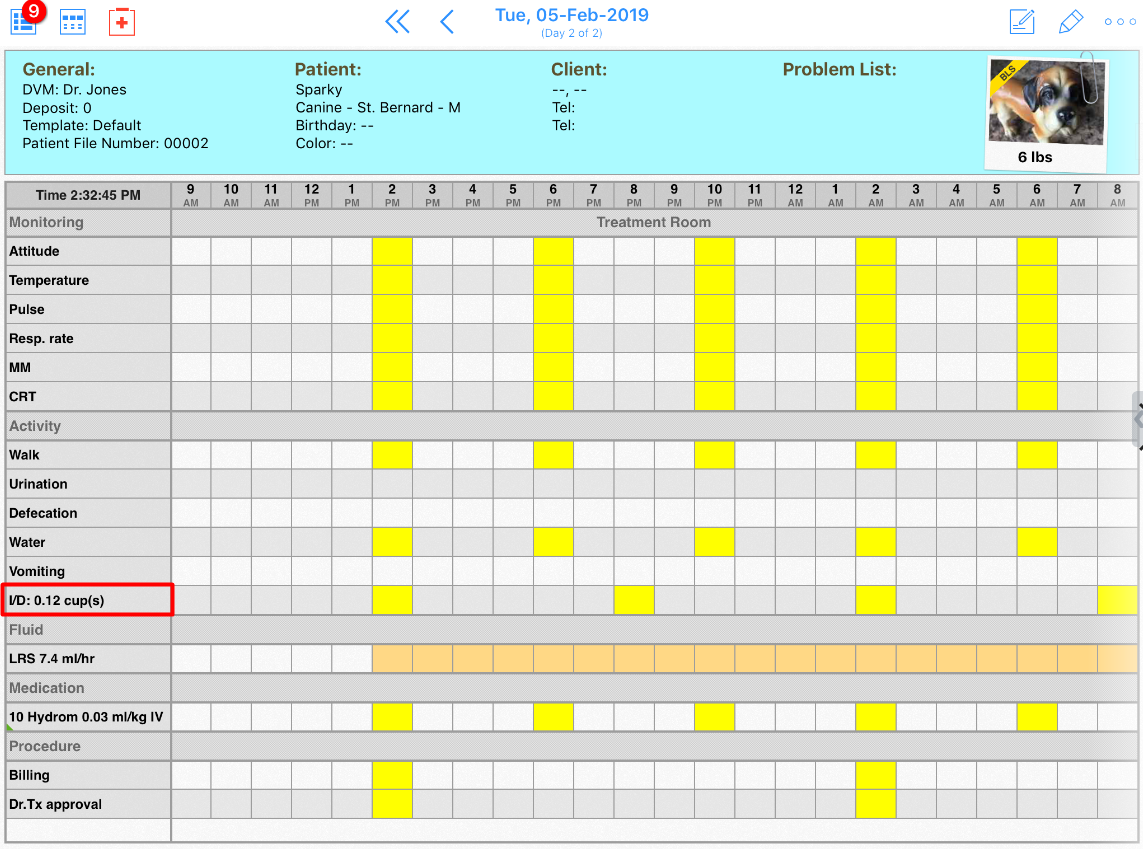1143x849 pixels.
Task: Tap the Canine - St. Bernard - M line
Action: click(x=378, y=108)
